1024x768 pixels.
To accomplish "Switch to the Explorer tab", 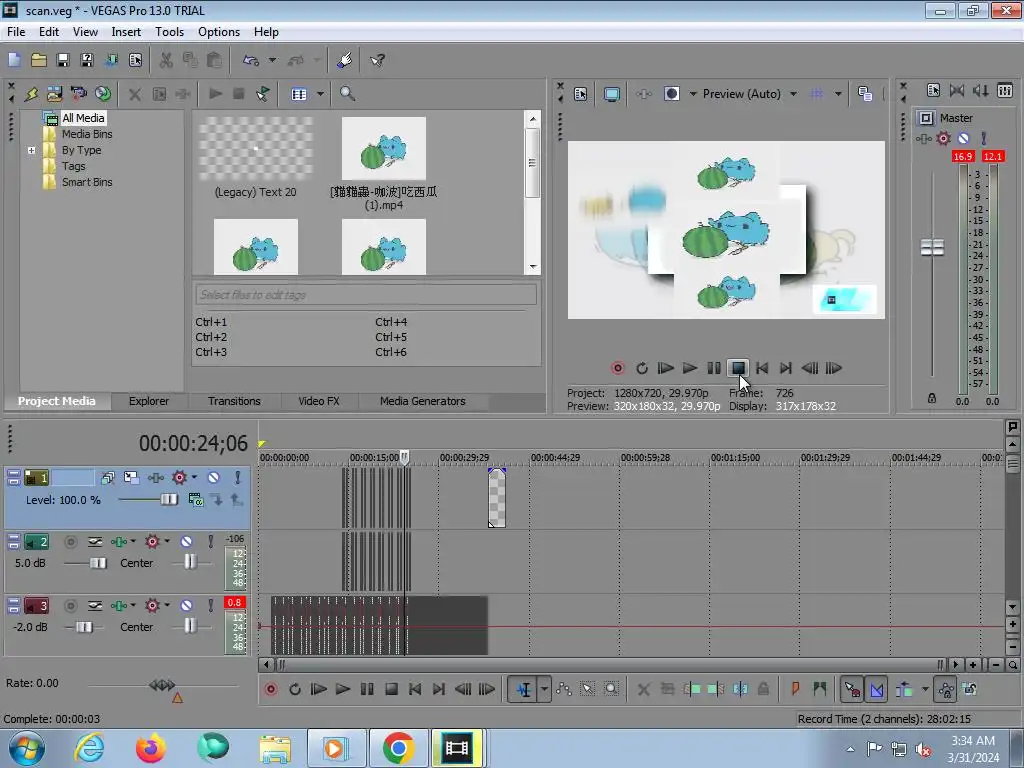I will pyautogui.click(x=149, y=401).
